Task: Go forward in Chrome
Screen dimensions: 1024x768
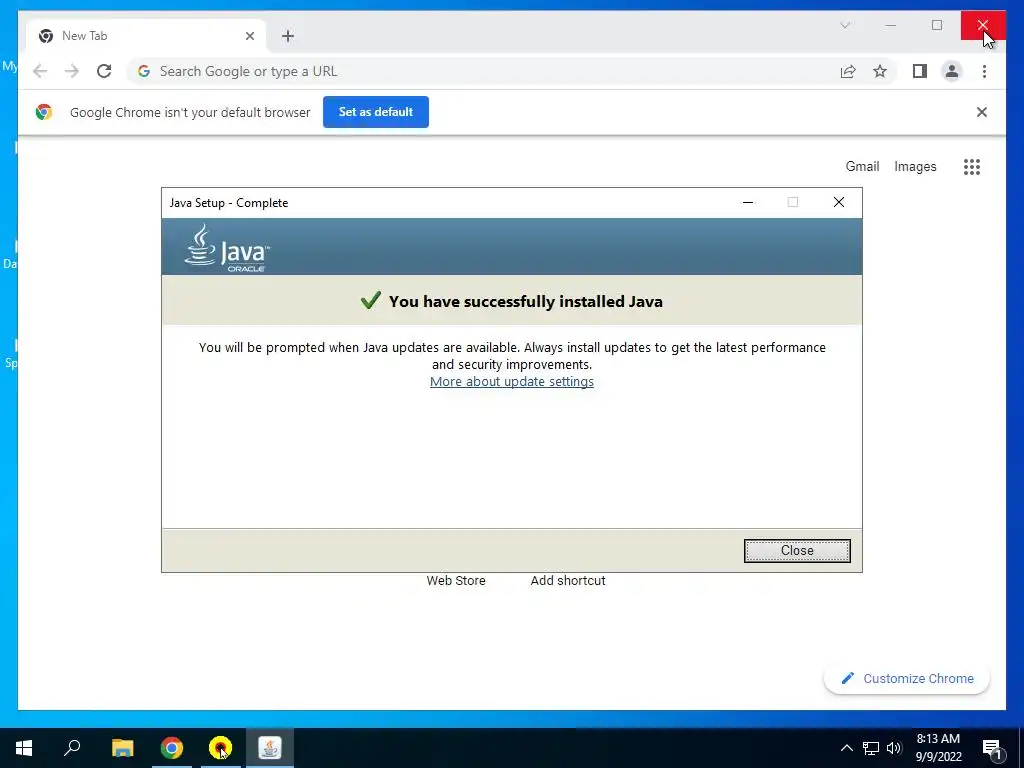Action: [72, 71]
